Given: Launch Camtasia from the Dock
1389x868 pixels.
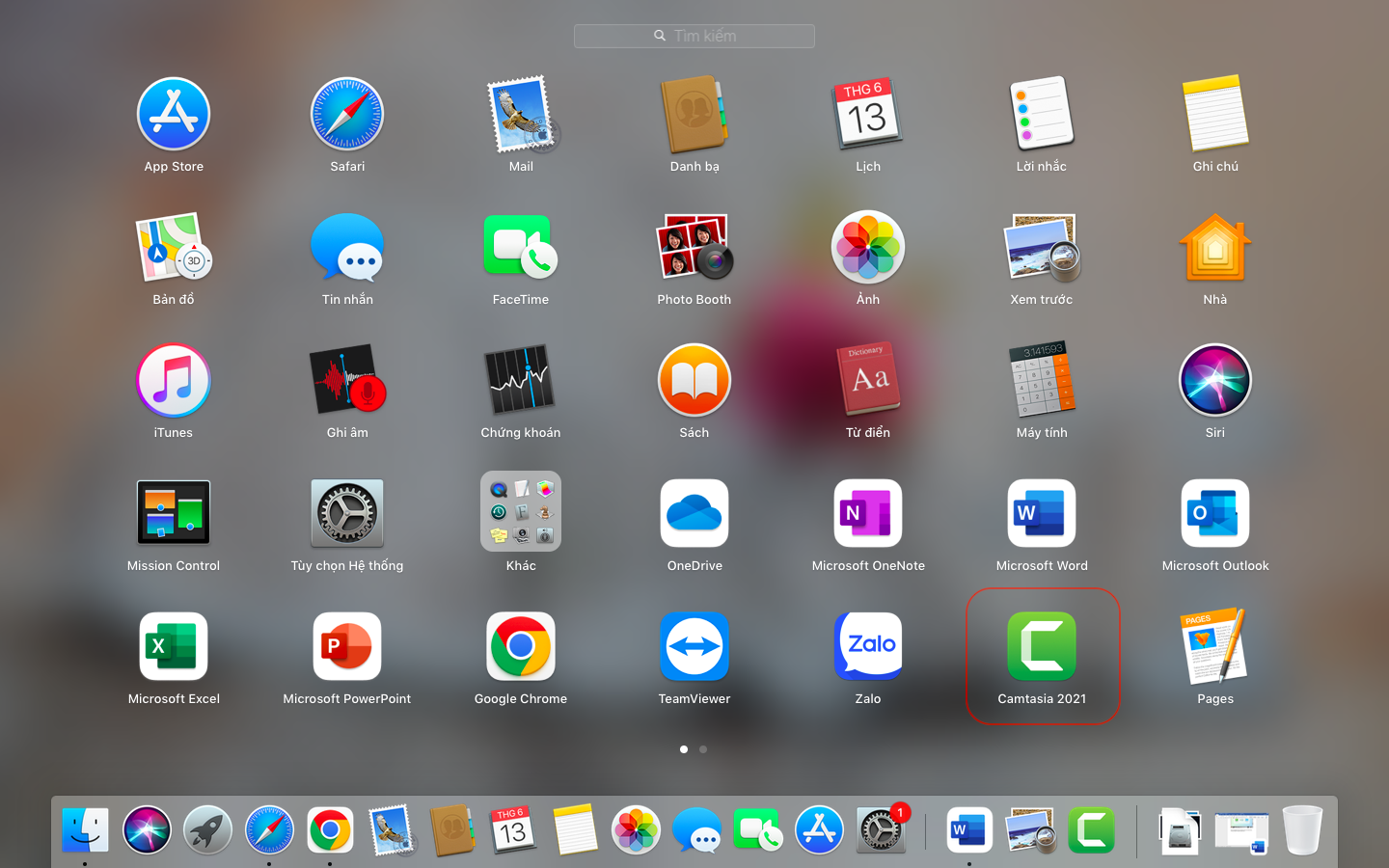Looking at the screenshot, I should click(1091, 830).
